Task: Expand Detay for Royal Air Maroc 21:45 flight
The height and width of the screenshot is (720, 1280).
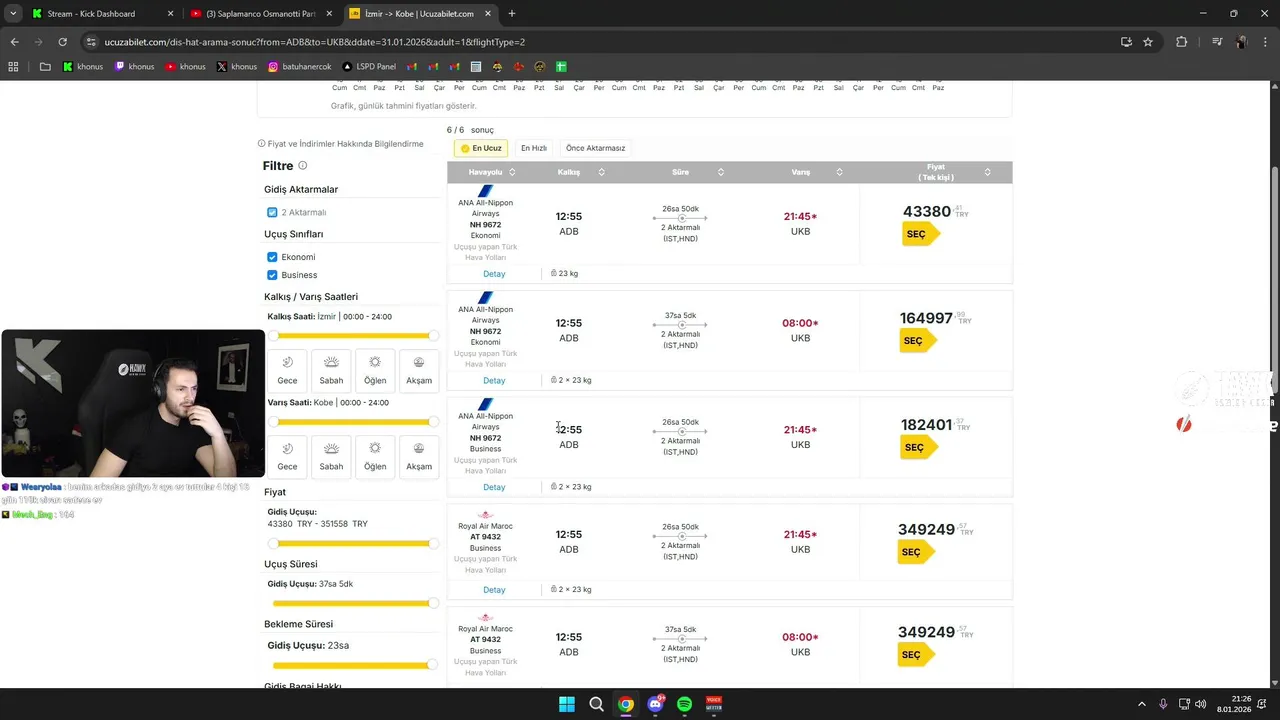Action: coord(494,590)
